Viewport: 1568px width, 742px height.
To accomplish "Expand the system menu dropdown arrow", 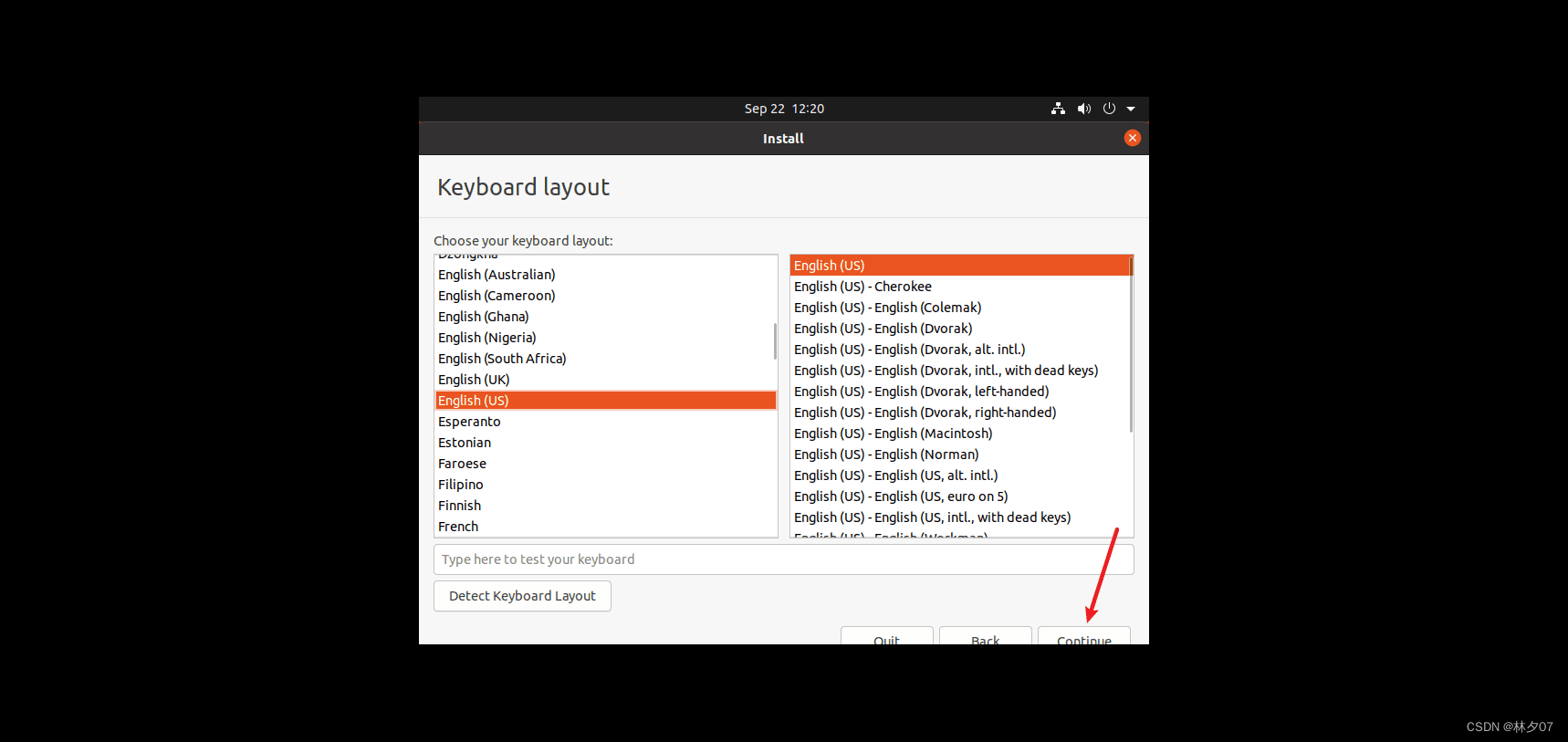I will click(x=1131, y=109).
